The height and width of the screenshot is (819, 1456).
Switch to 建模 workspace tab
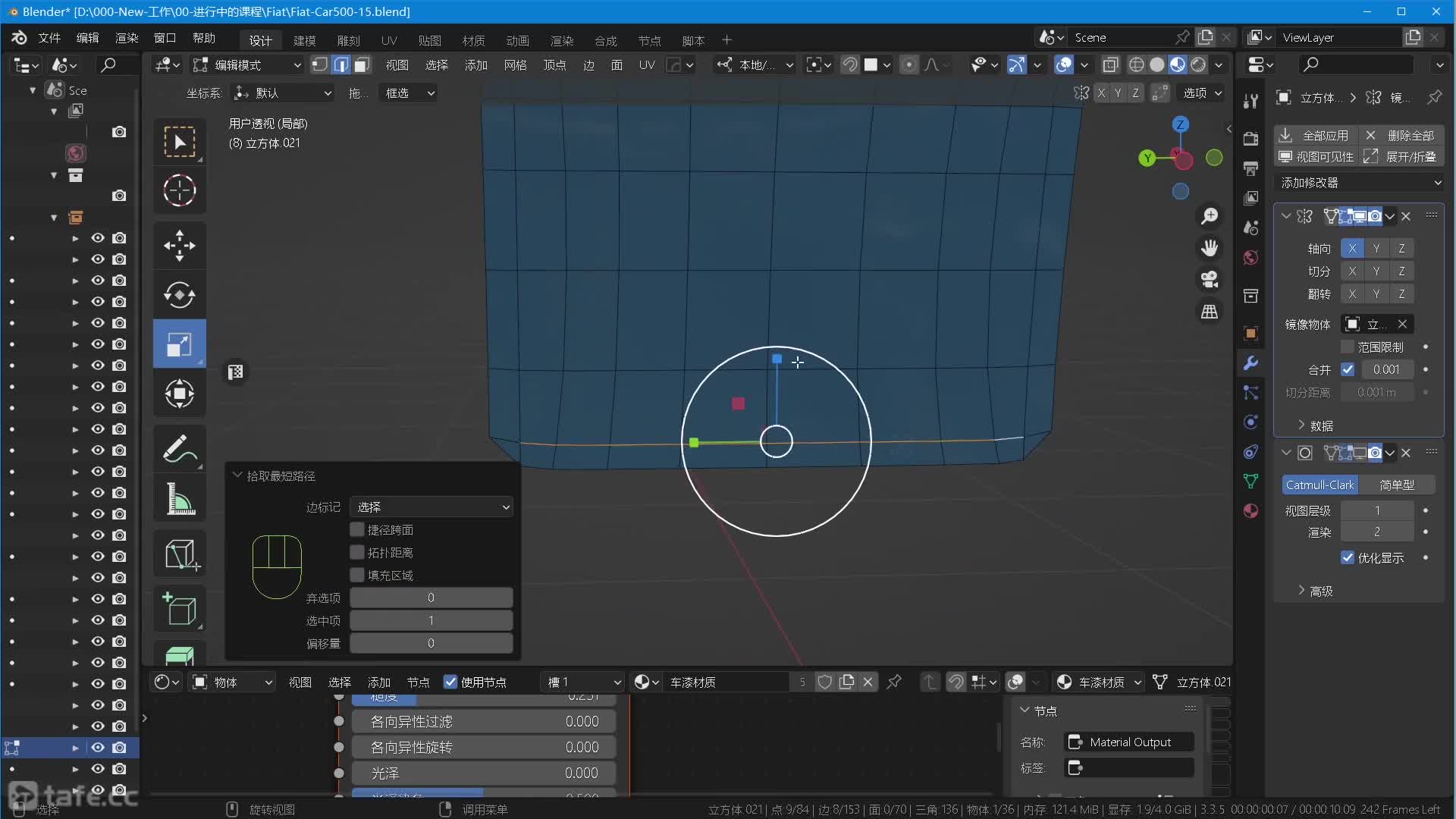[305, 40]
